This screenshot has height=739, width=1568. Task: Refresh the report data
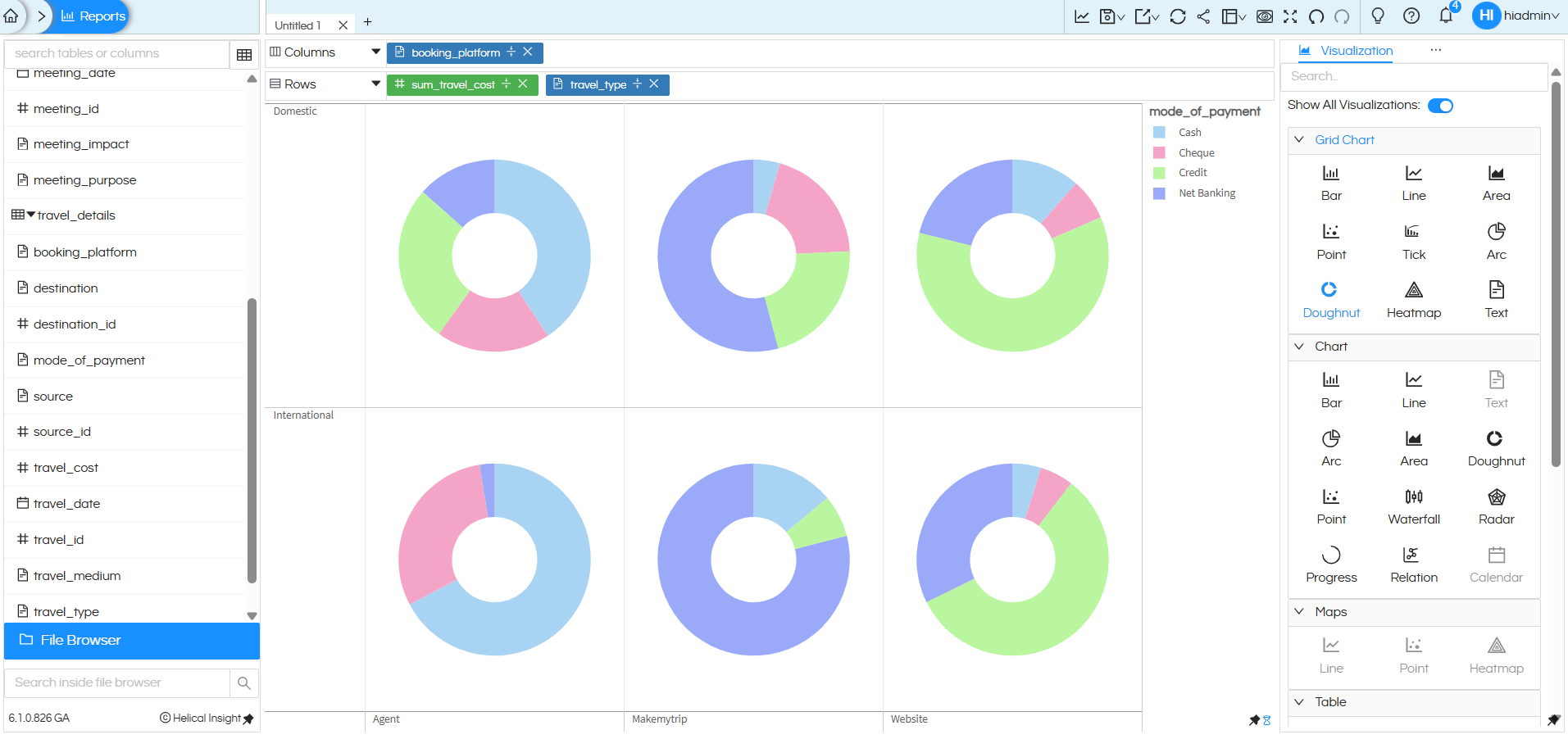pyautogui.click(x=1179, y=16)
